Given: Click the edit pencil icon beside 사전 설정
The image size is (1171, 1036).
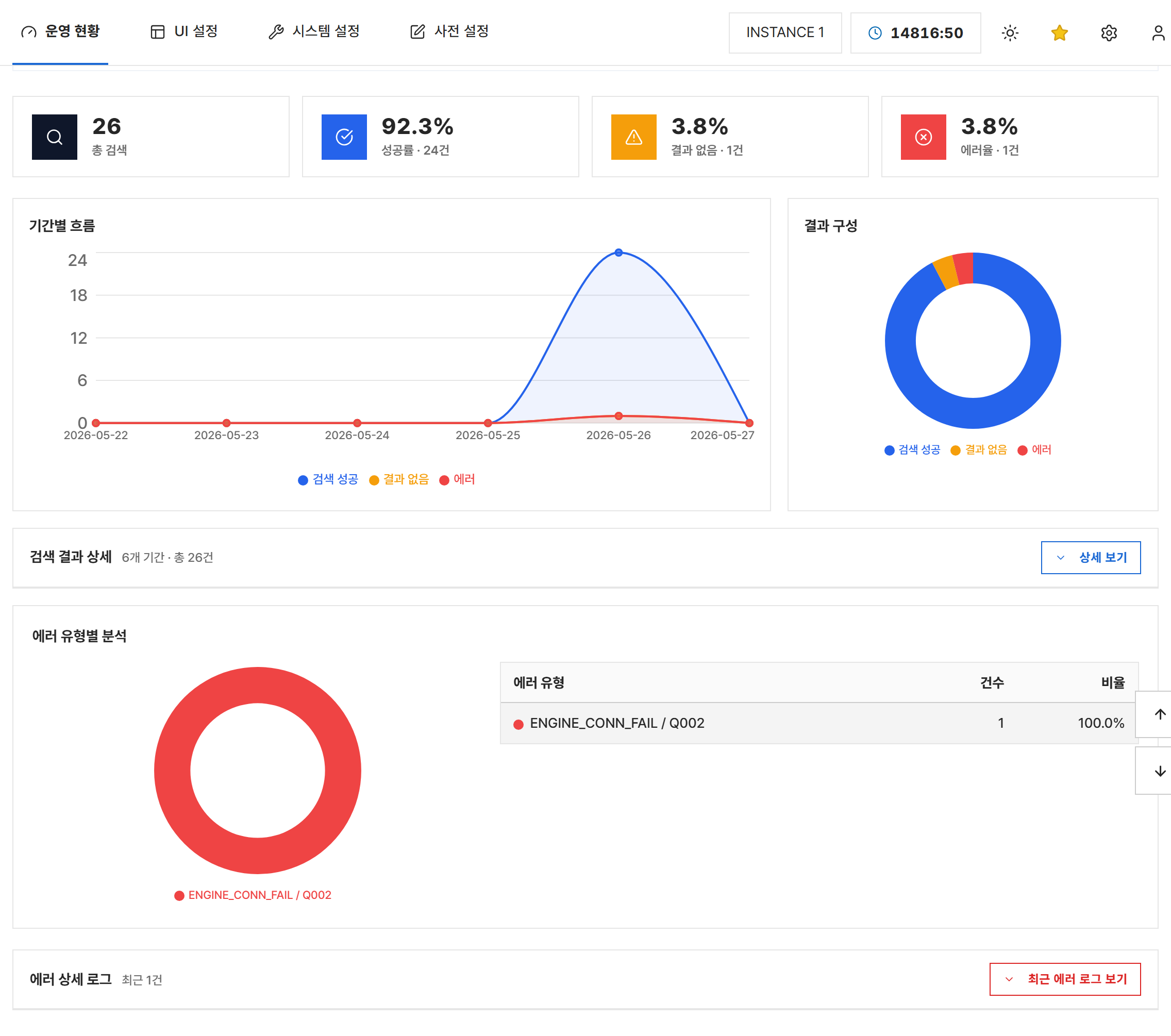Looking at the screenshot, I should point(417,31).
